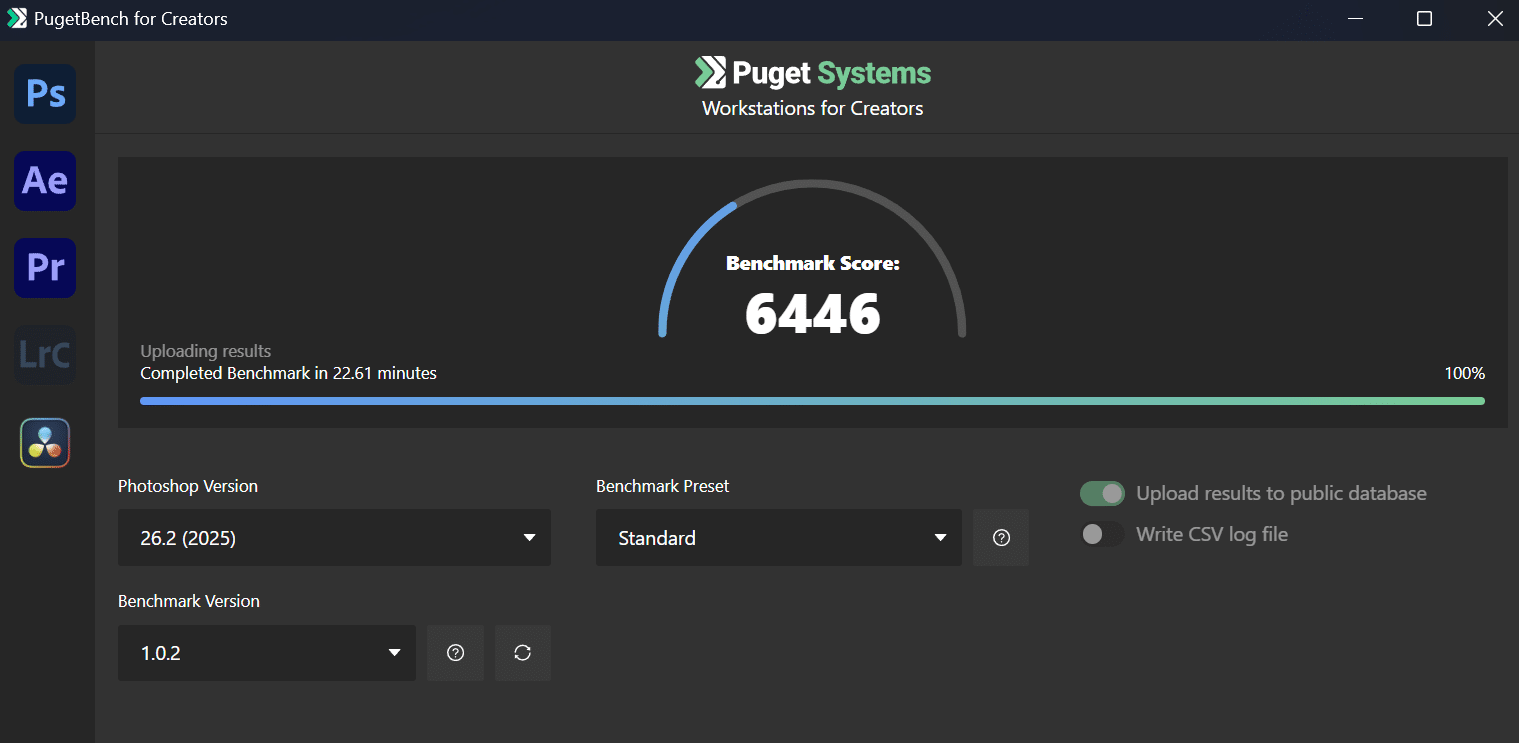Maximize the PugetBench window
This screenshot has width=1519, height=743.
1424,19
